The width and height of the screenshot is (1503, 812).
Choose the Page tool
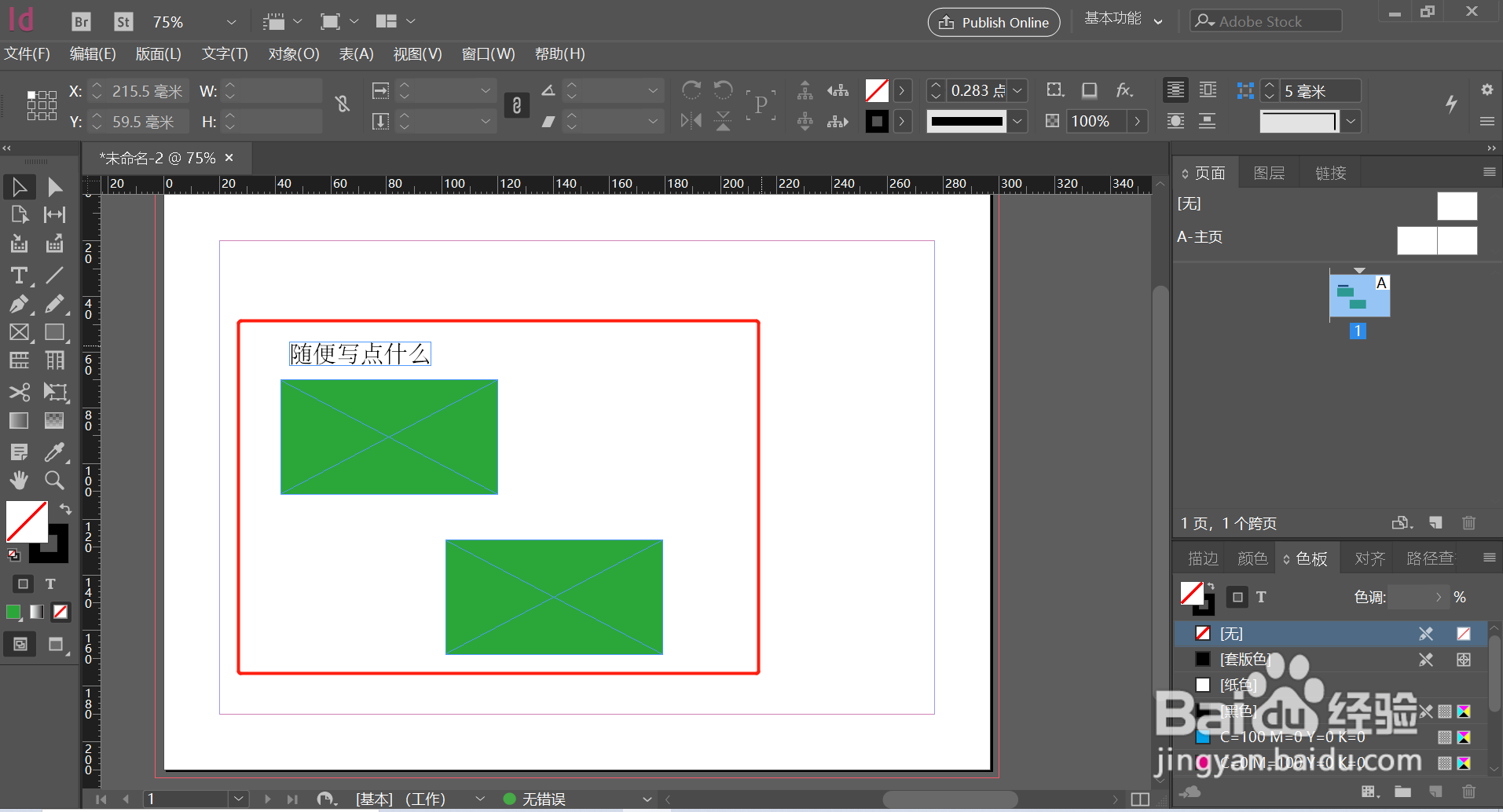(x=20, y=215)
